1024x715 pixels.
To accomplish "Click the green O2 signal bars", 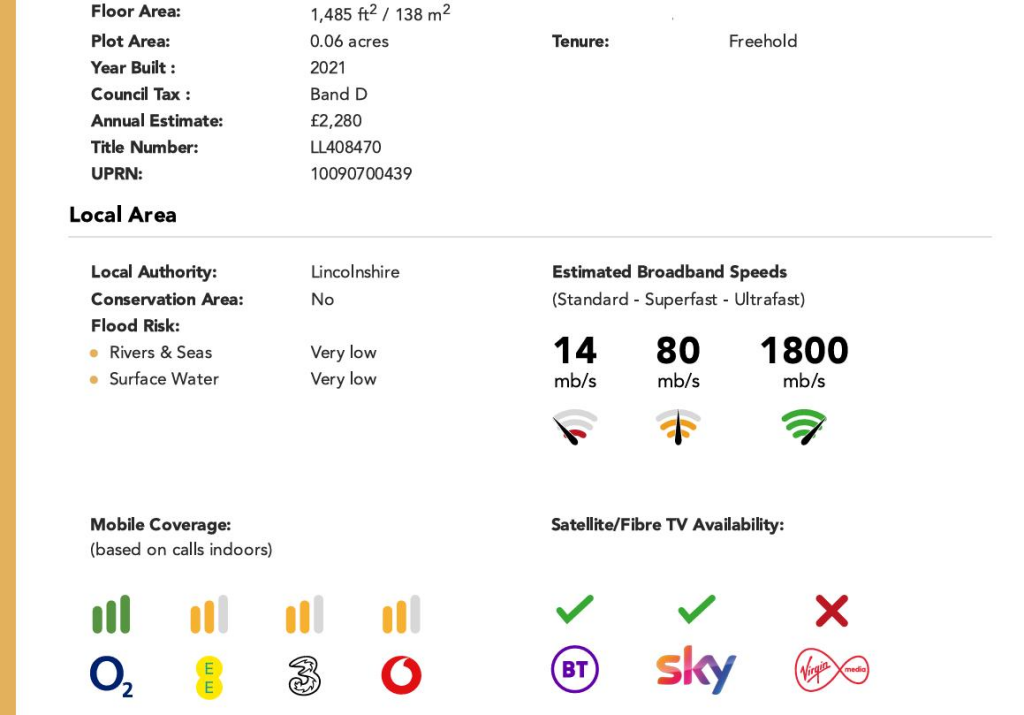I will coord(111,615).
